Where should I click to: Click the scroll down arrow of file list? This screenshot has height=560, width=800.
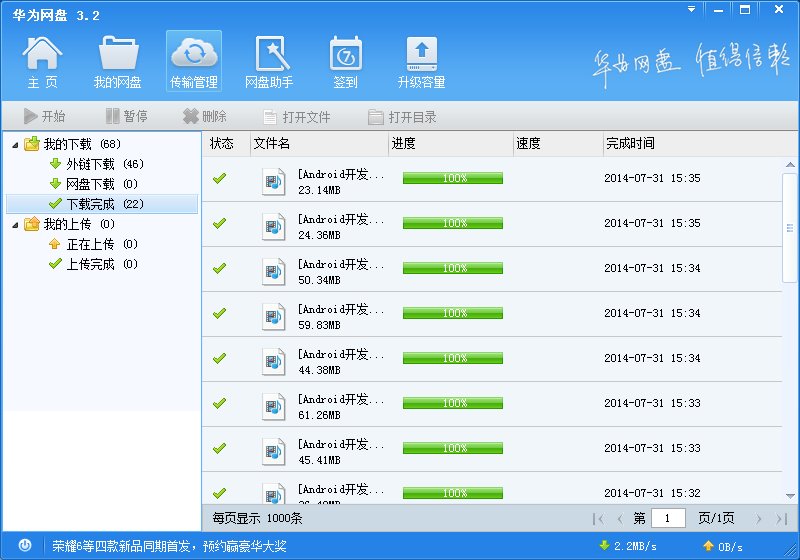tap(790, 496)
